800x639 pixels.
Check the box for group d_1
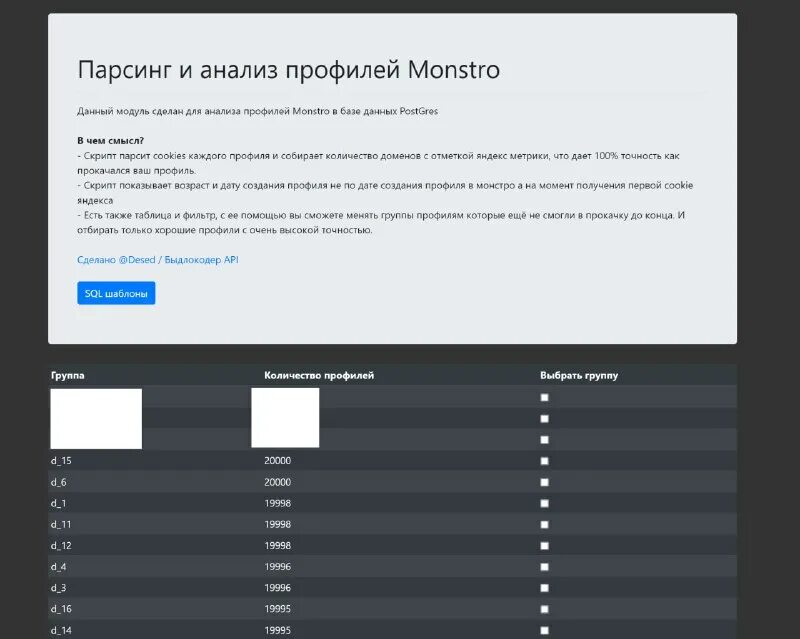click(544, 503)
